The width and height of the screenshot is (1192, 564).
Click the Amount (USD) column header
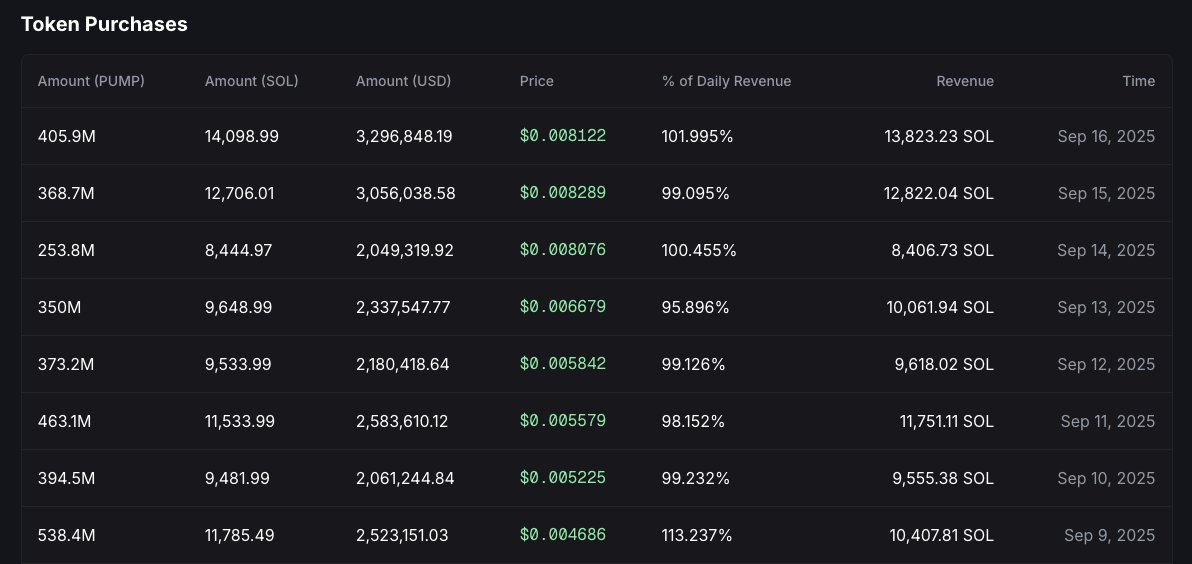pos(404,81)
